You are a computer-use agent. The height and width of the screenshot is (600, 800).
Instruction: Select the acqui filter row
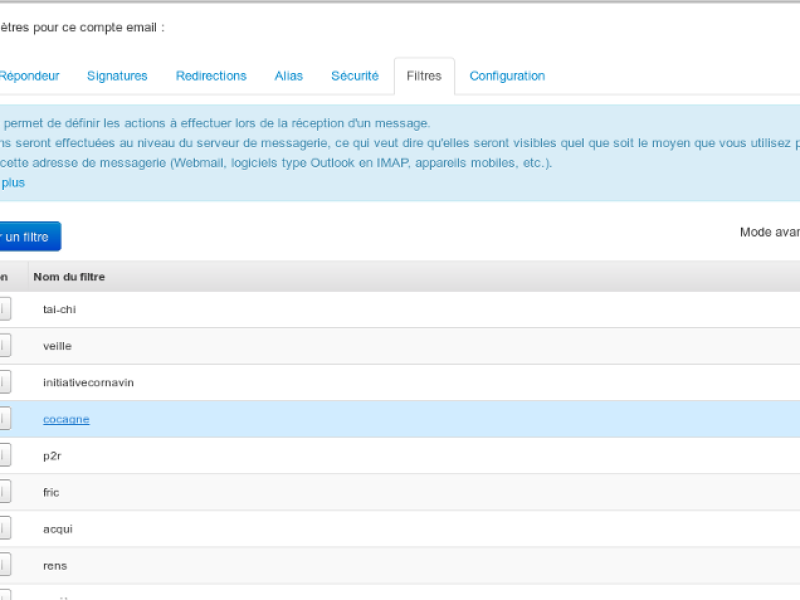click(x=400, y=529)
